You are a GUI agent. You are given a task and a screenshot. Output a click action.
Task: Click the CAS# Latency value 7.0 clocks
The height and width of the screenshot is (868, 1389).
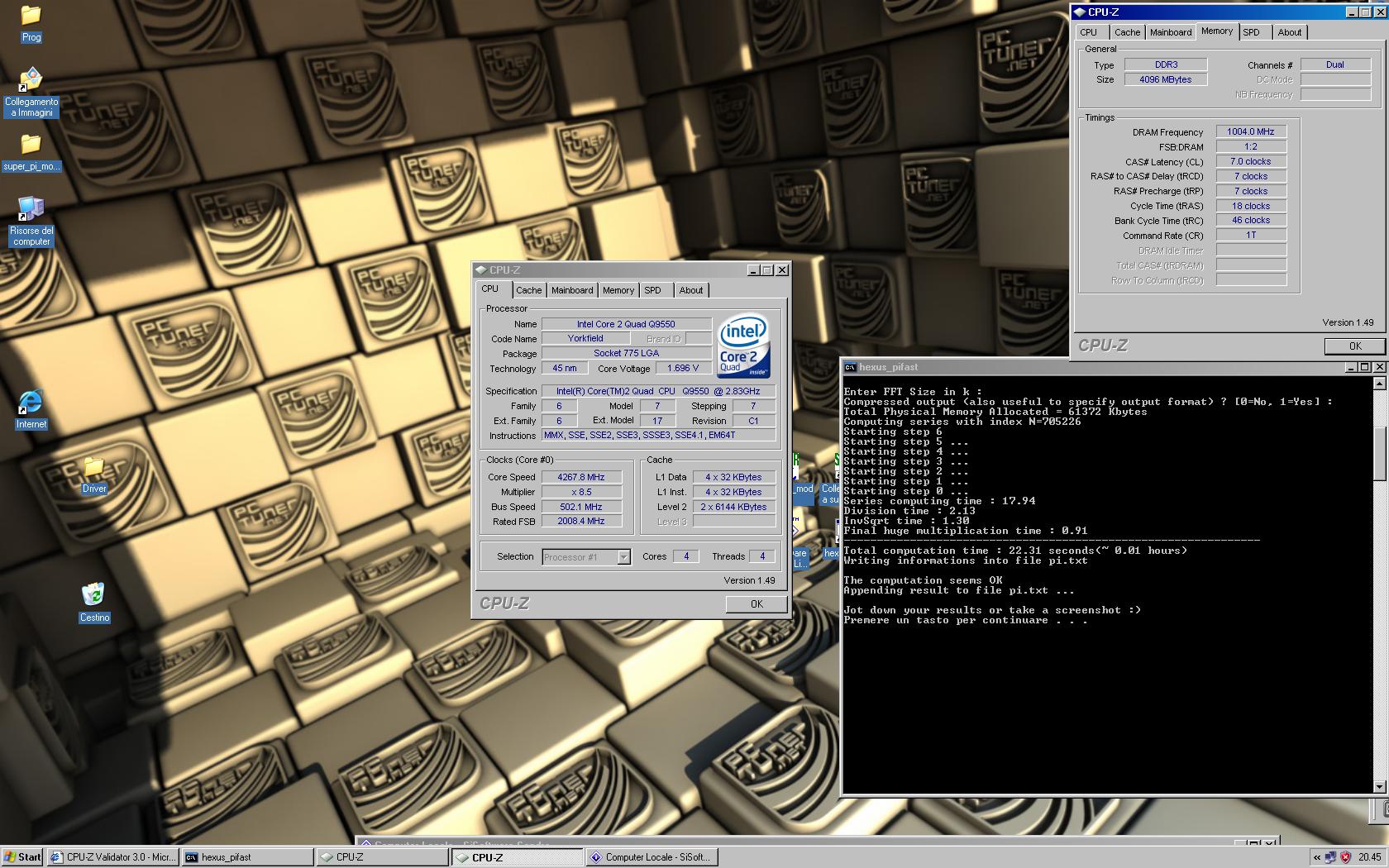(1251, 161)
